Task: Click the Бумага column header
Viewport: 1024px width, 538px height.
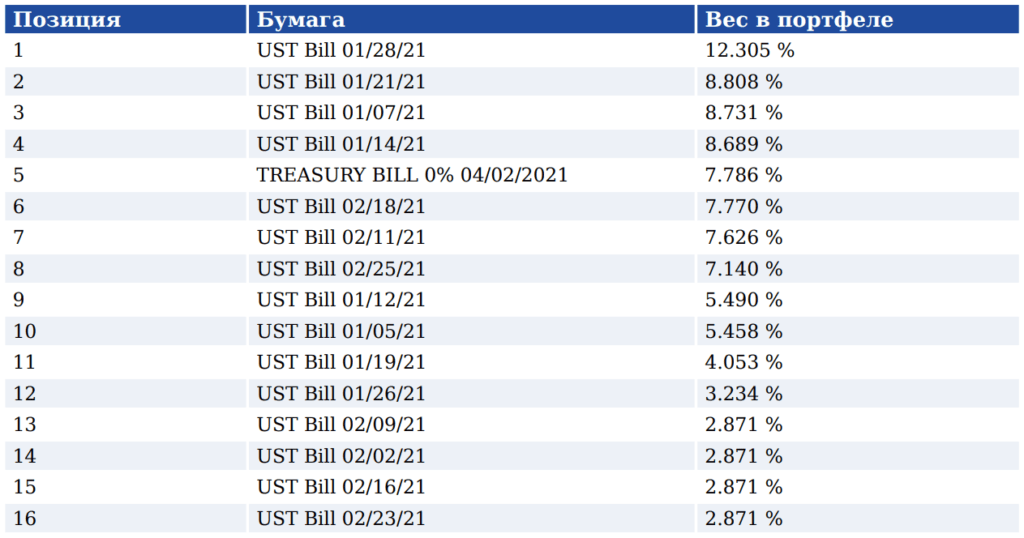Action: (x=300, y=19)
